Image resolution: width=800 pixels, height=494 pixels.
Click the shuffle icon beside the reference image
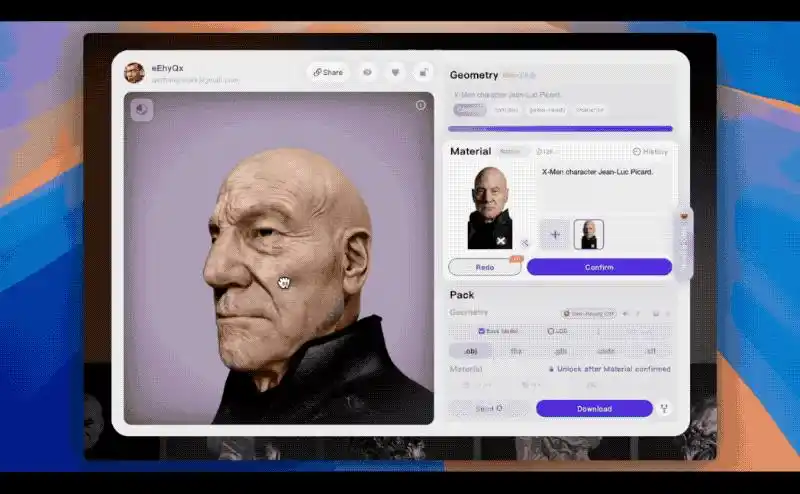coord(524,243)
